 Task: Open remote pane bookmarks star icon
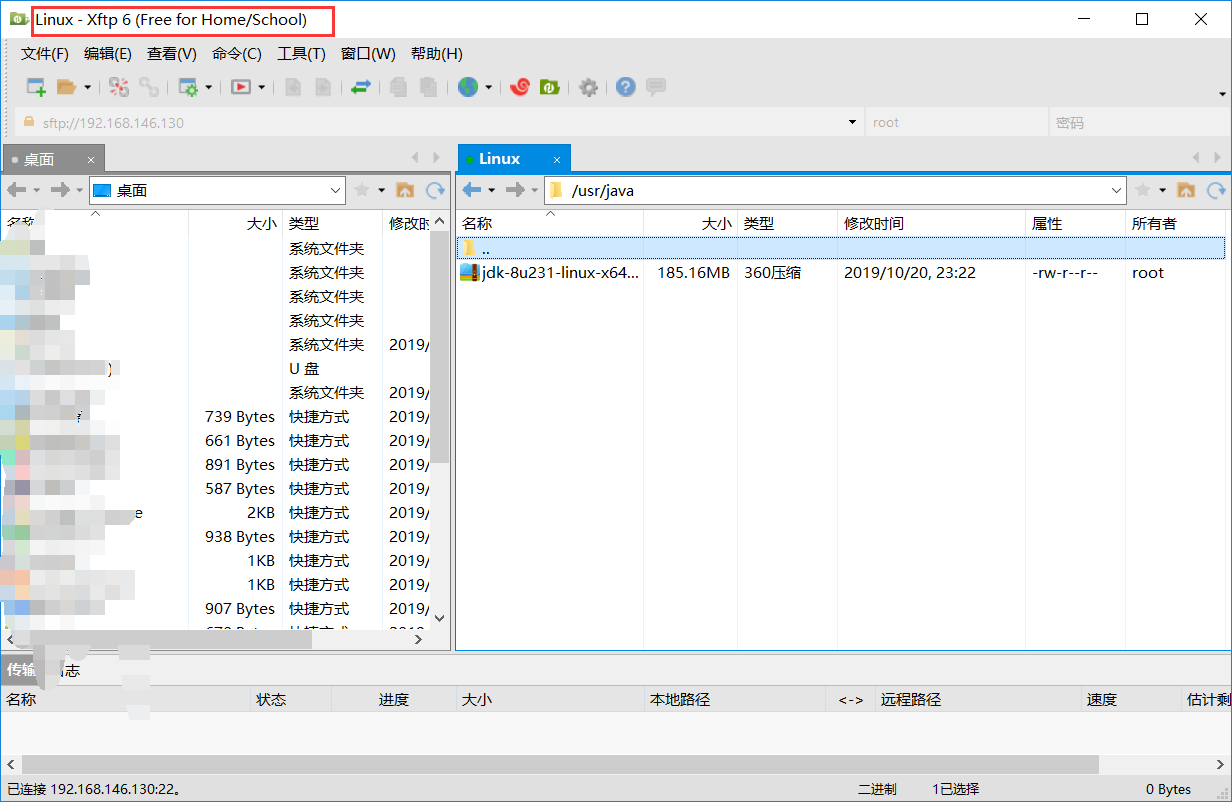(x=1143, y=190)
